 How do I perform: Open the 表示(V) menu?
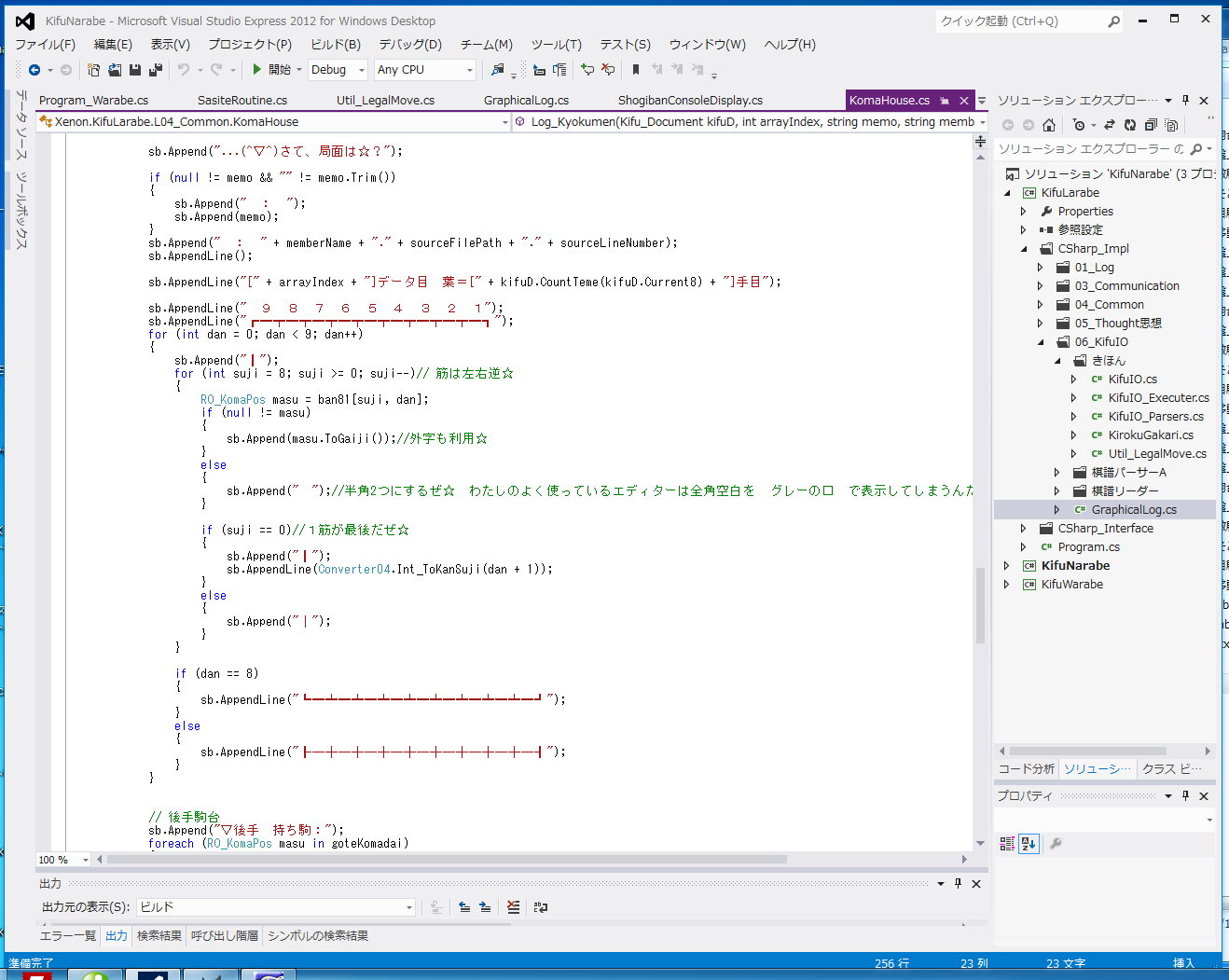coord(170,44)
